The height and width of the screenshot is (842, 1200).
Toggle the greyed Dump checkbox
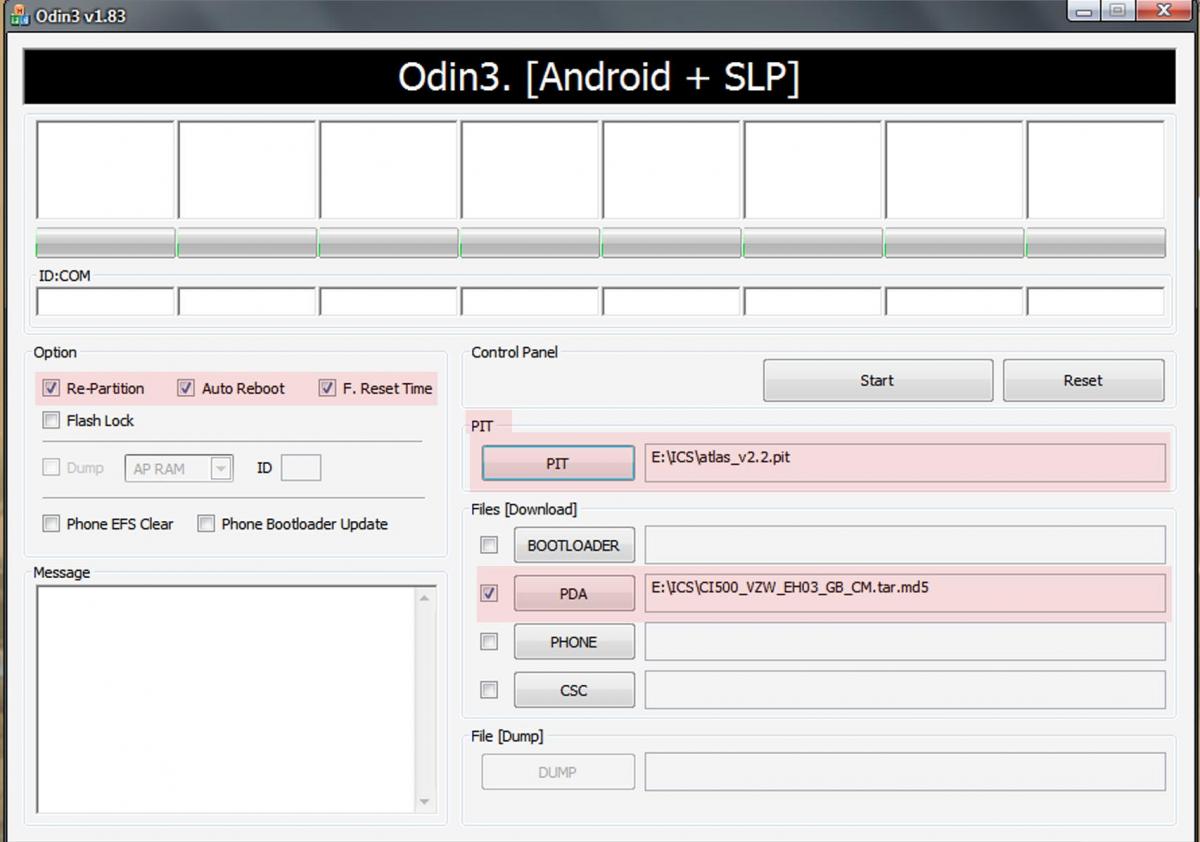point(51,467)
